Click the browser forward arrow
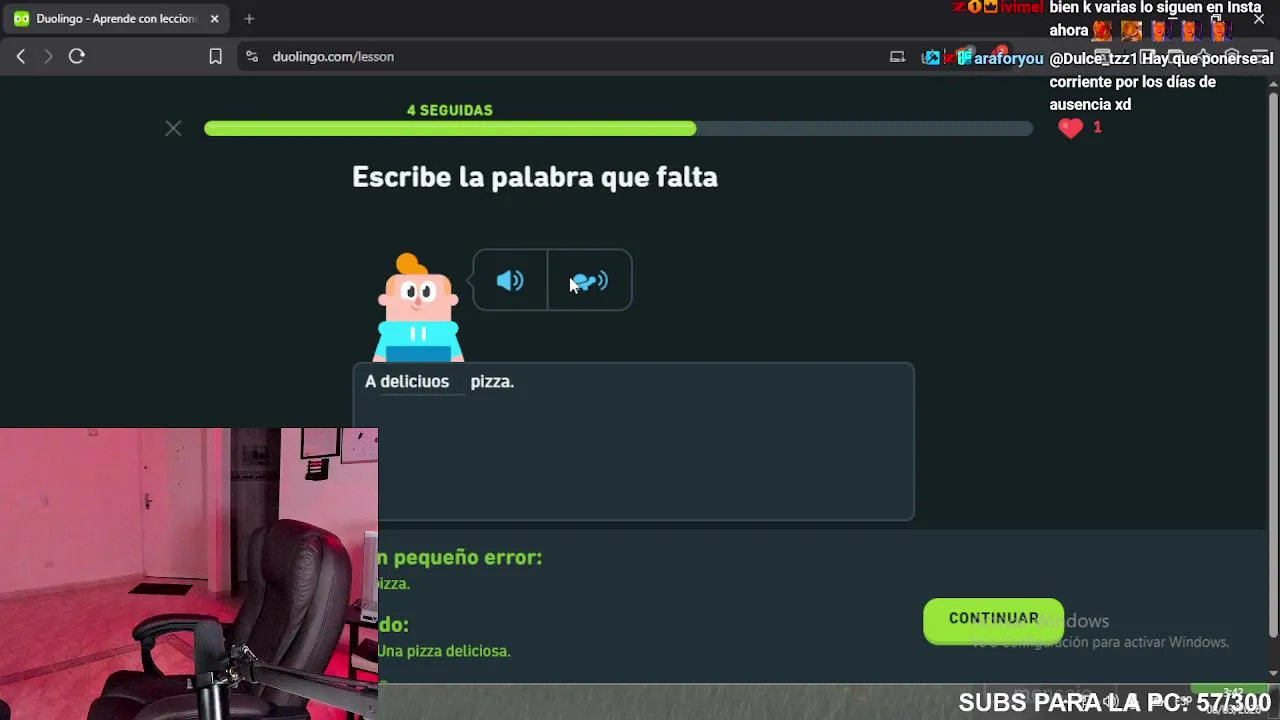This screenshot has height=720, width=1280. click(x=48, y=57)
